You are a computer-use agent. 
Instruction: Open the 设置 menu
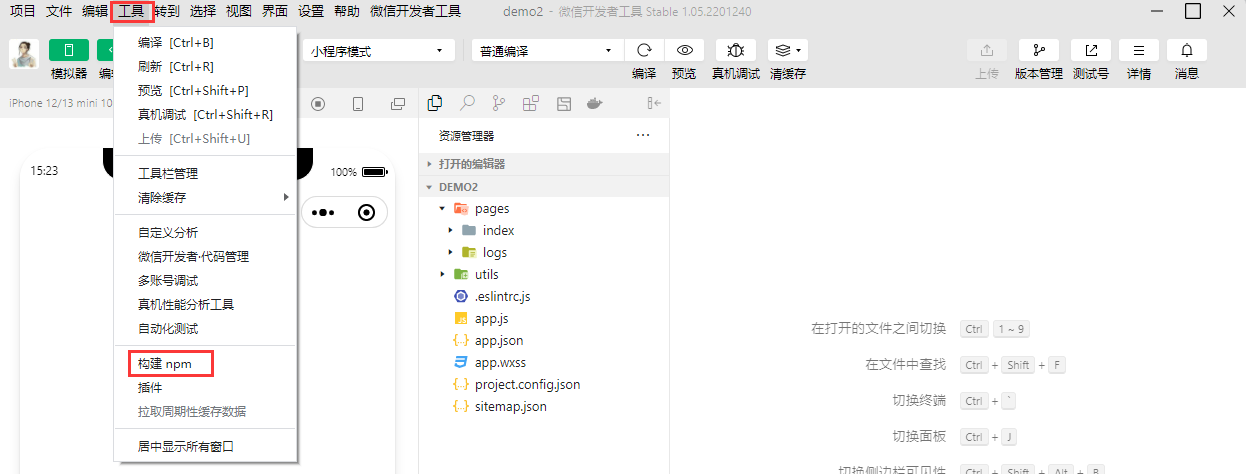coord(311,12)
